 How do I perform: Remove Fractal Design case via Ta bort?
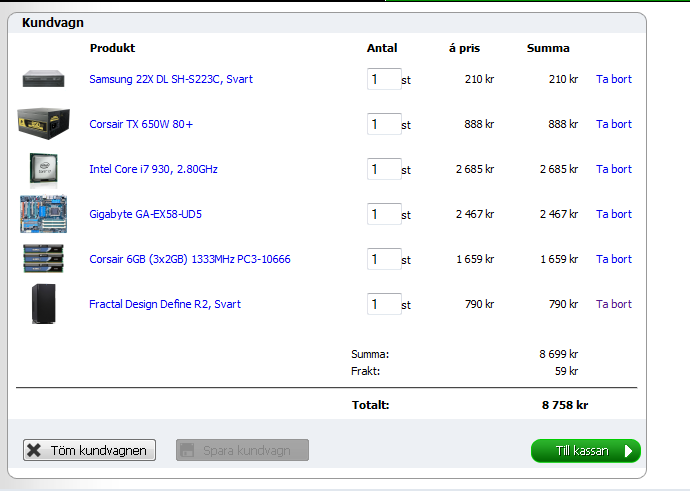point(613,304)
